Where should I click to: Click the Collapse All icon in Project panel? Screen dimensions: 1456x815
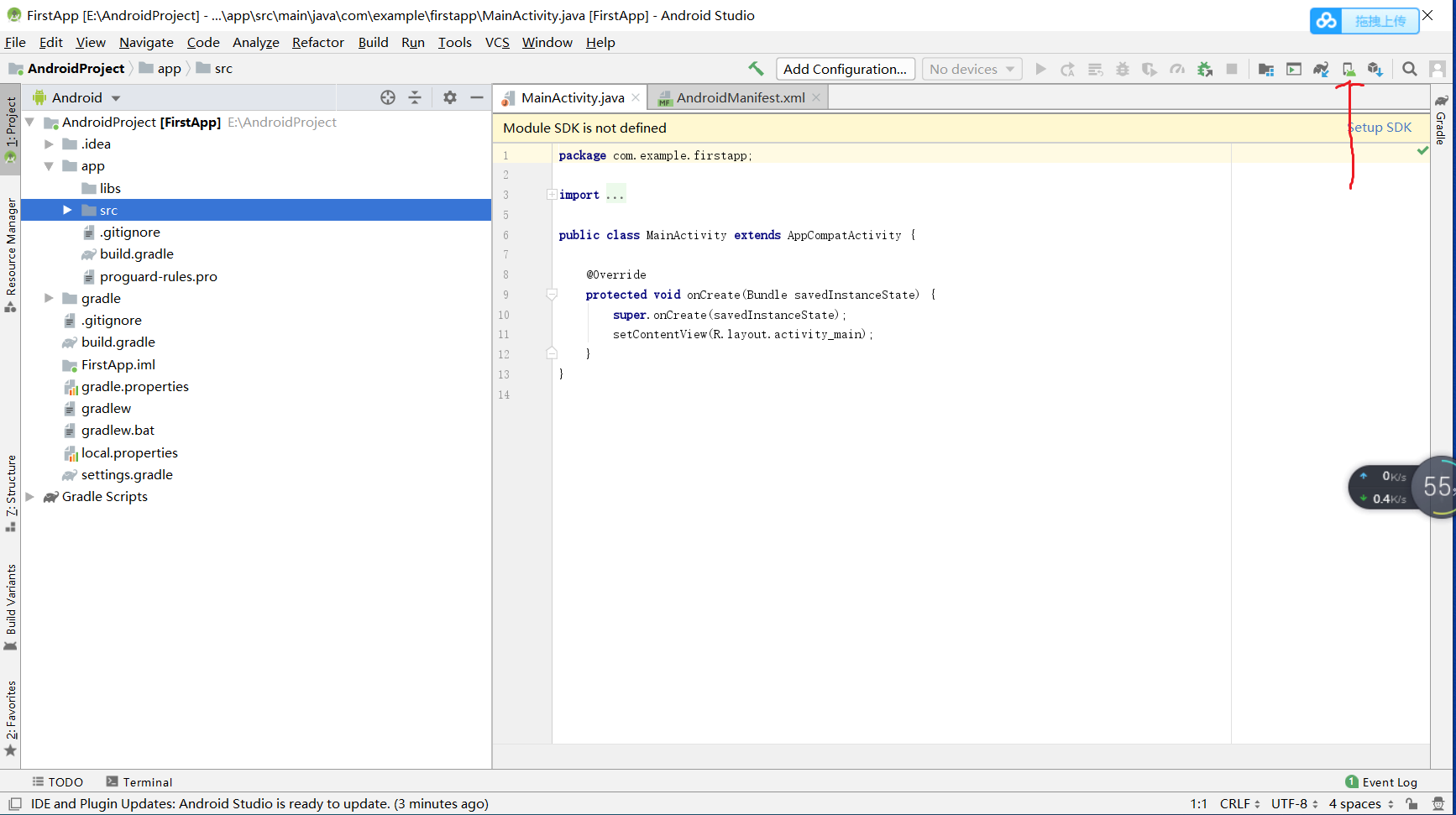pos(415,97)
